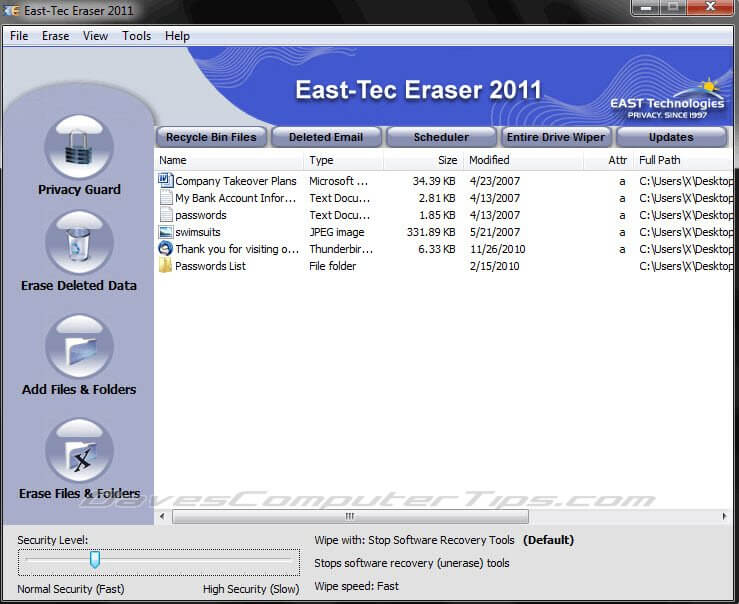Click the Normal Security (Fast) label

pos(71,589)
